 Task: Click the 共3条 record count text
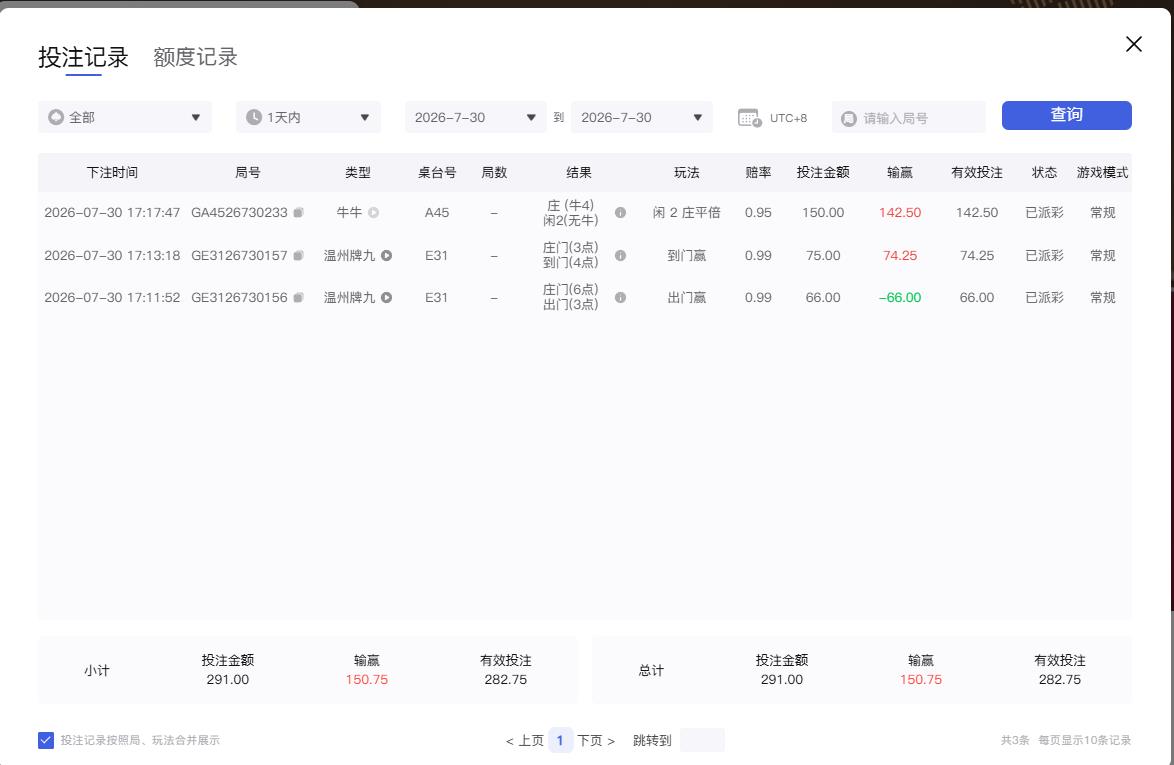1015,740
